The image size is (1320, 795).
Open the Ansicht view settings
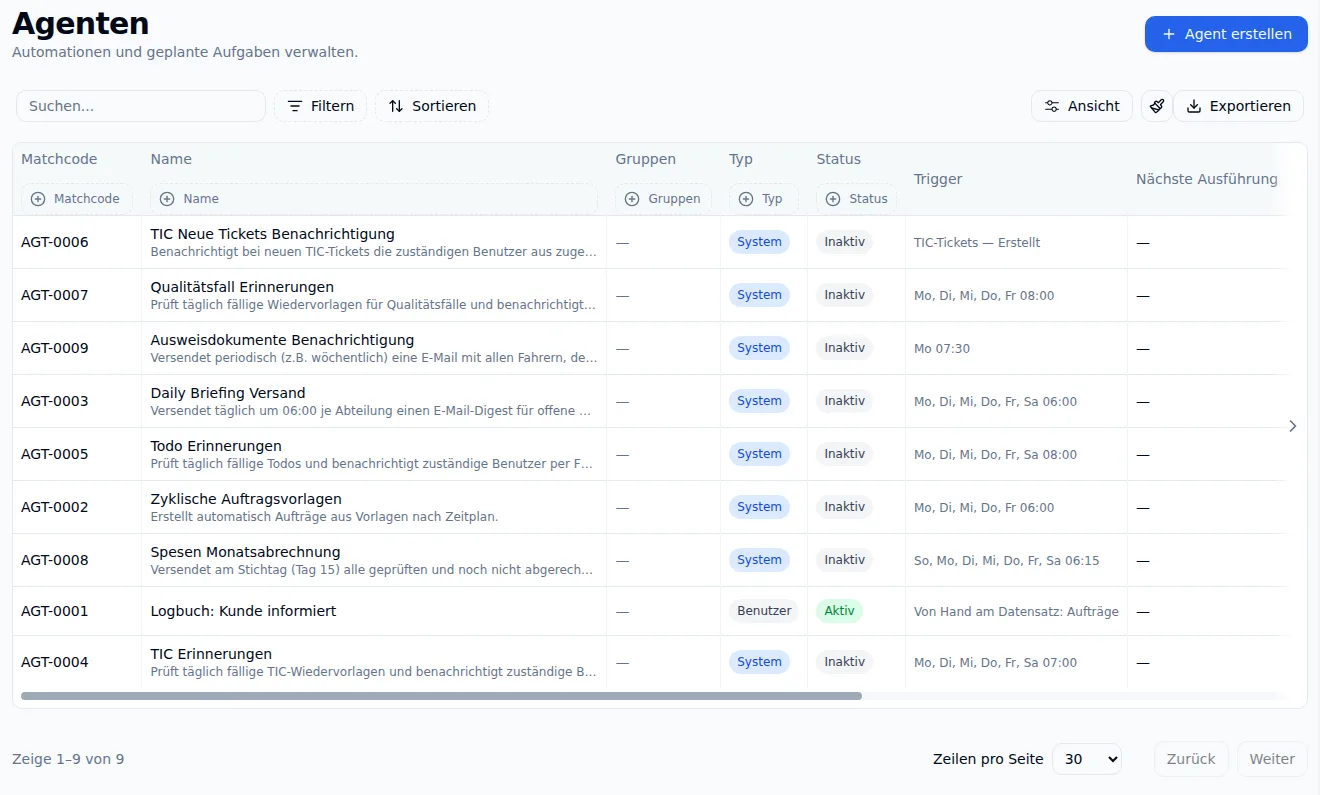[x=1082, y=106]
